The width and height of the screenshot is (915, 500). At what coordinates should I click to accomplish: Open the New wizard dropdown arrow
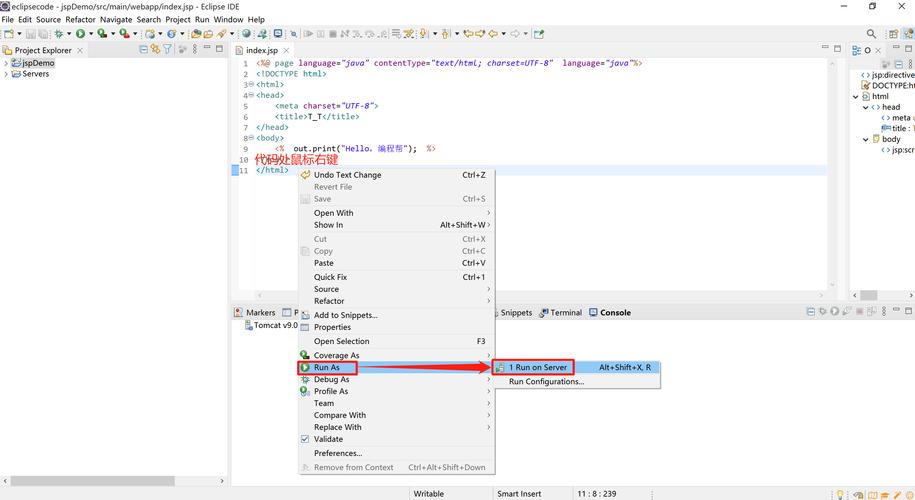(19, 34)
